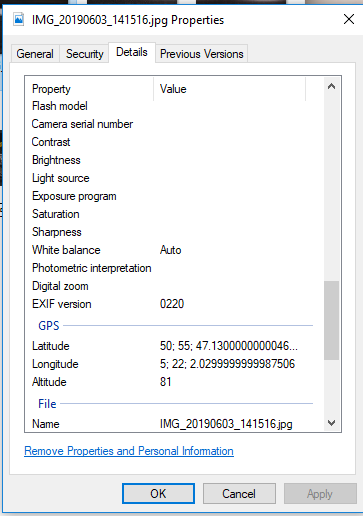Confirm with the OK button
Viewport: 363px width, 516px height.
[x=158, y=493]
